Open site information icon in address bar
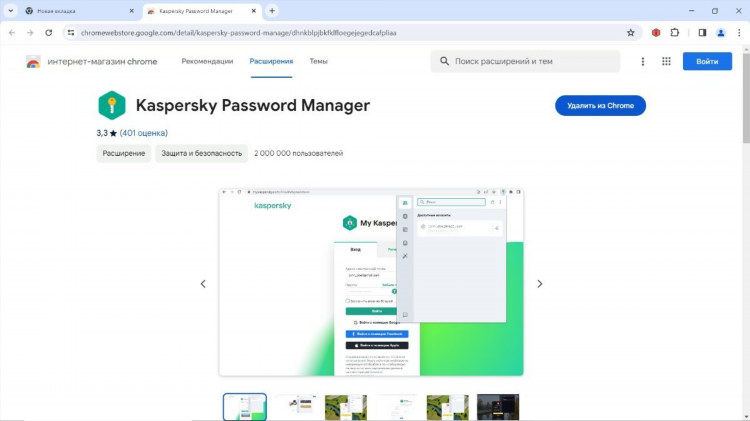Image resolution: width=750 pixels, height=421 pixels. (71, 33)
